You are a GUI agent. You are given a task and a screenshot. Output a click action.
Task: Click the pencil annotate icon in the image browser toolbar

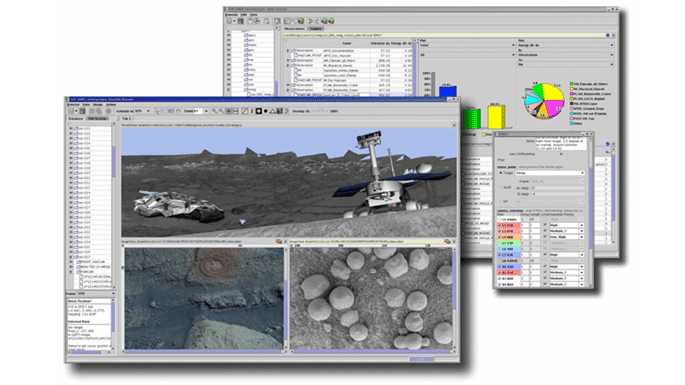coord(245,111)
